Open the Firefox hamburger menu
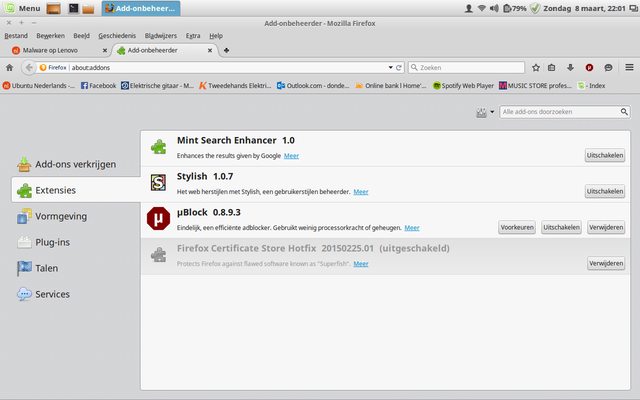This screenshot has height=400, width=640. tap(629, 67)
